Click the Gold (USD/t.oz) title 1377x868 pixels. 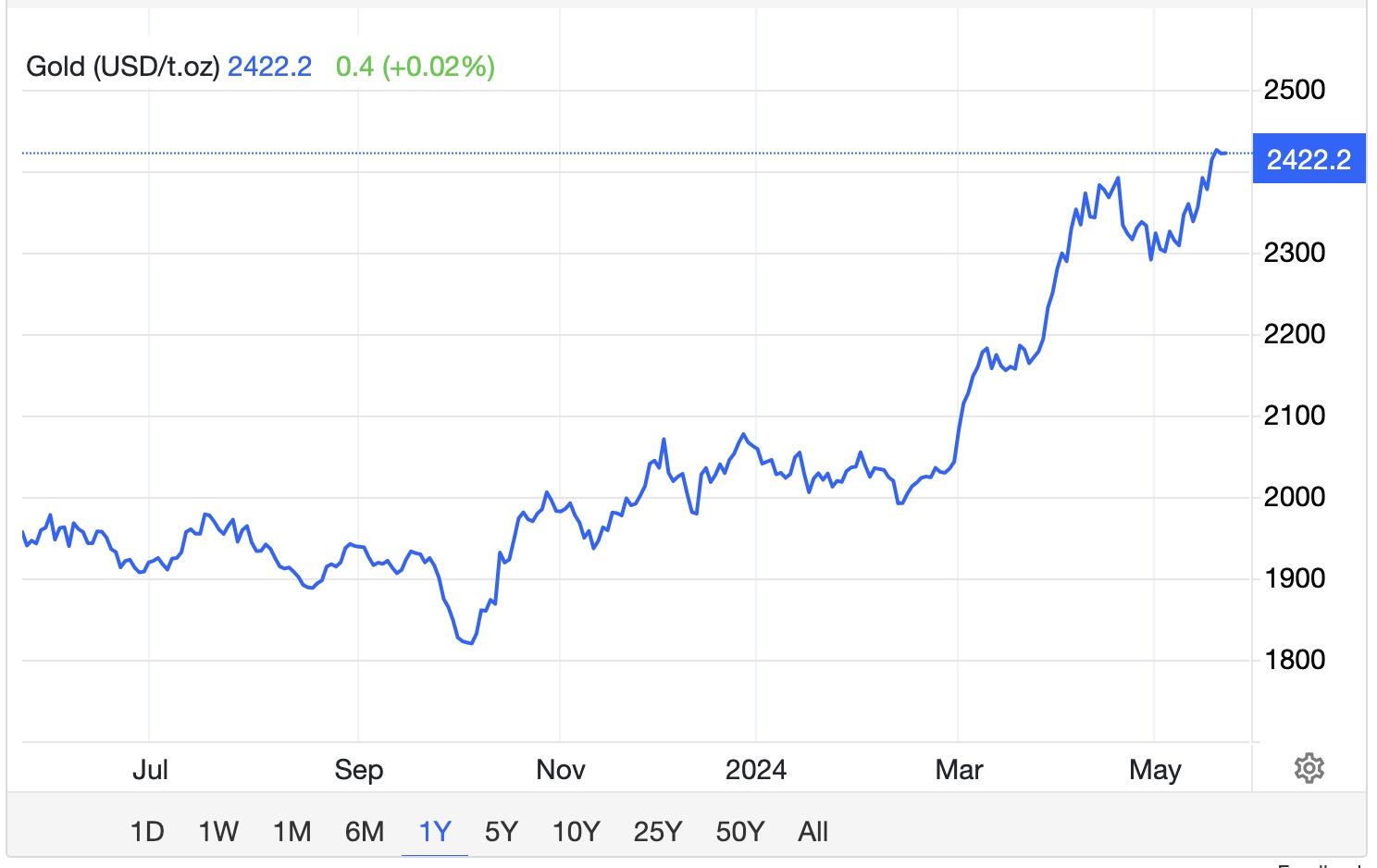coord(123,67)
